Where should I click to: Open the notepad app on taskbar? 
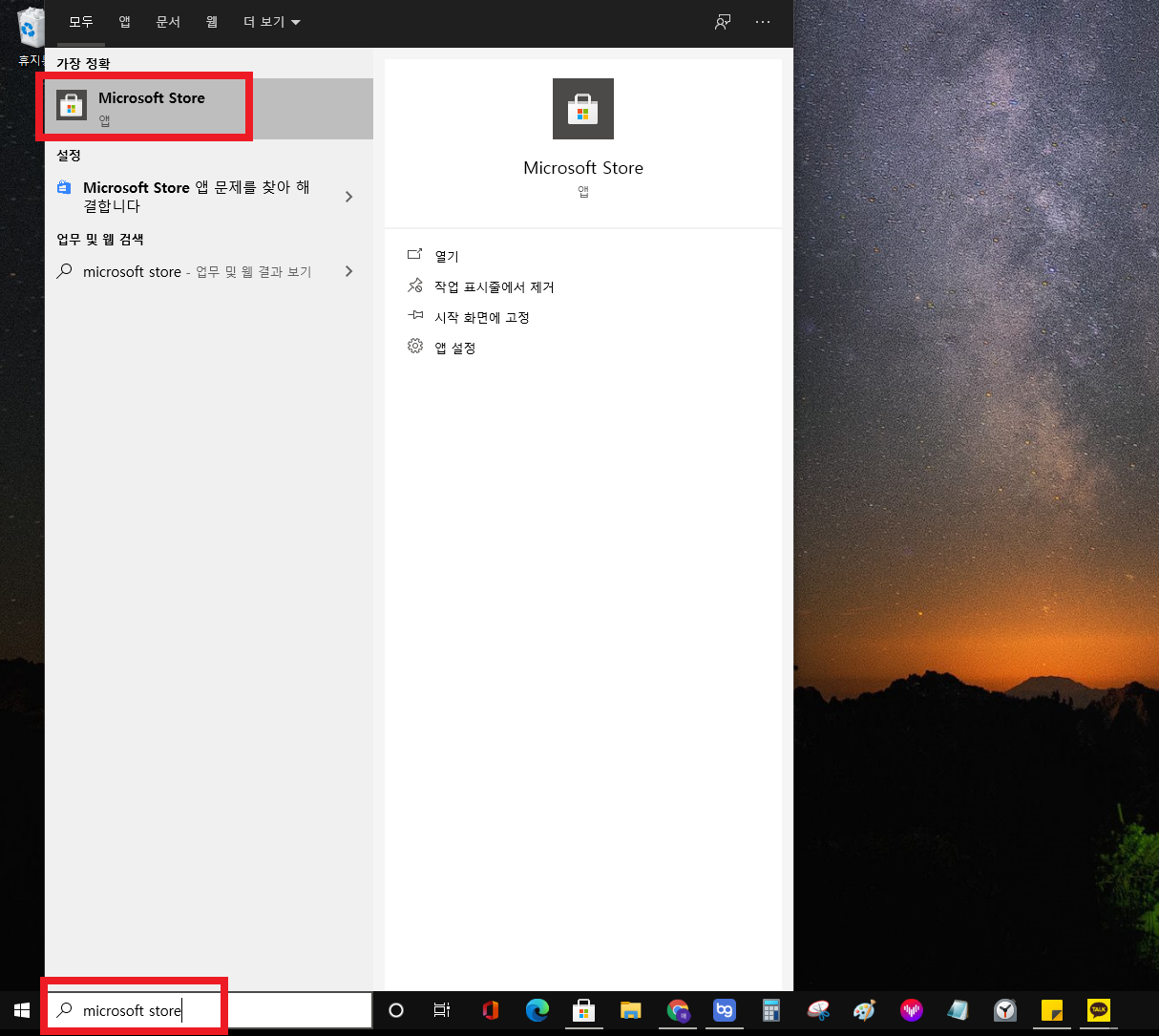coord(958,1010)
